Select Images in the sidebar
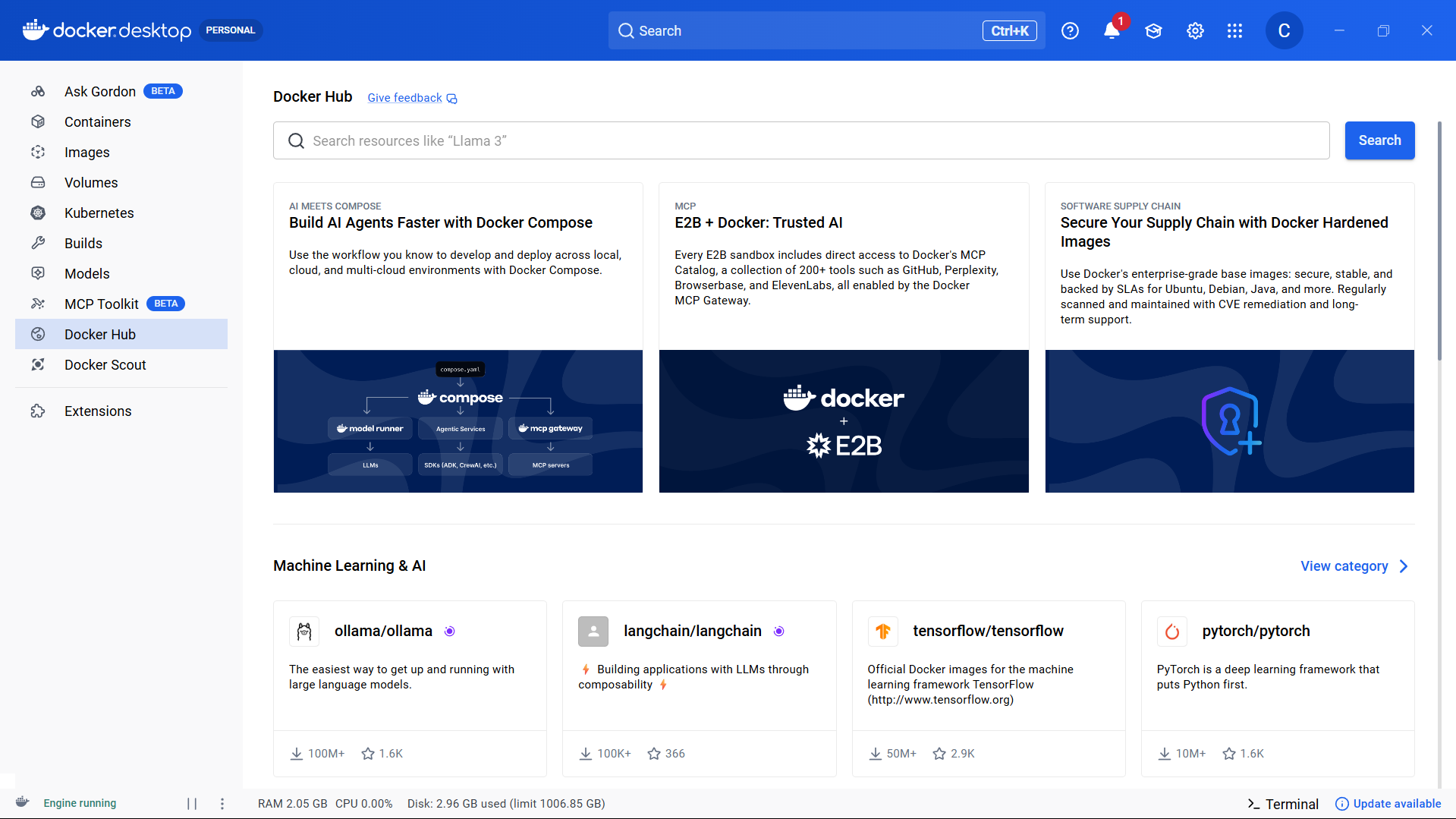Viewport: 1456px width, 819px height. [x=121, y=152]
